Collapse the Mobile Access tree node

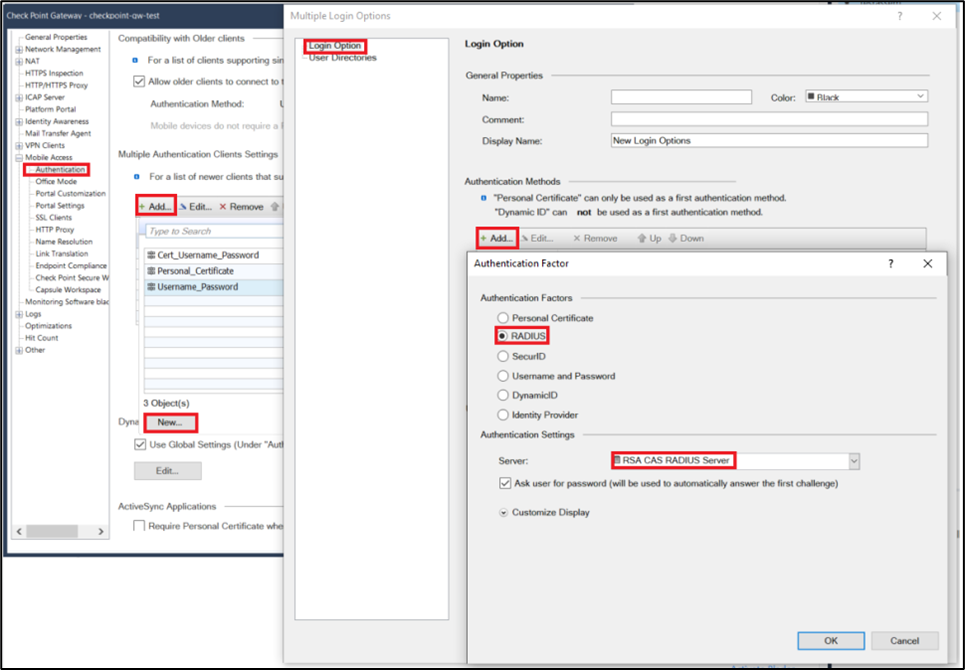pos(18,158)
